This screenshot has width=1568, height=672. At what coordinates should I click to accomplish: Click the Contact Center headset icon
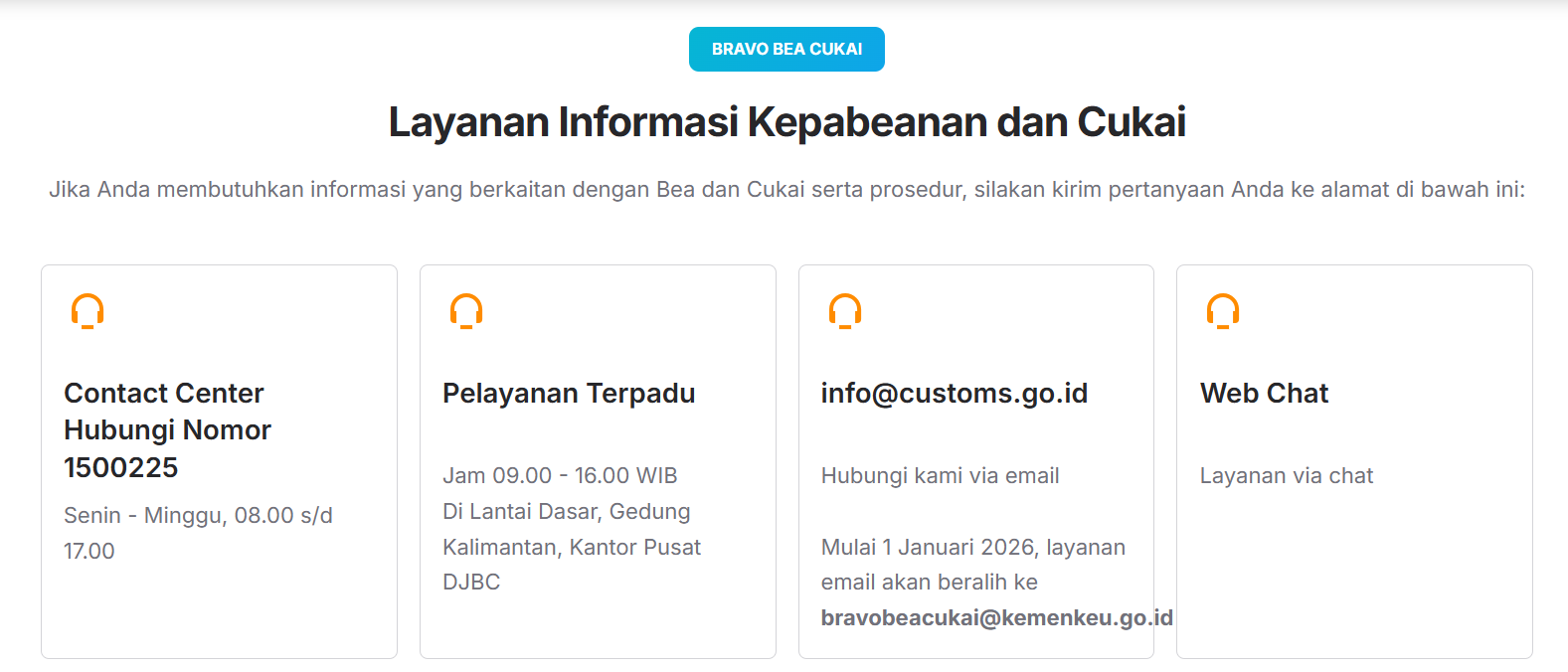(x=87, y=311)
